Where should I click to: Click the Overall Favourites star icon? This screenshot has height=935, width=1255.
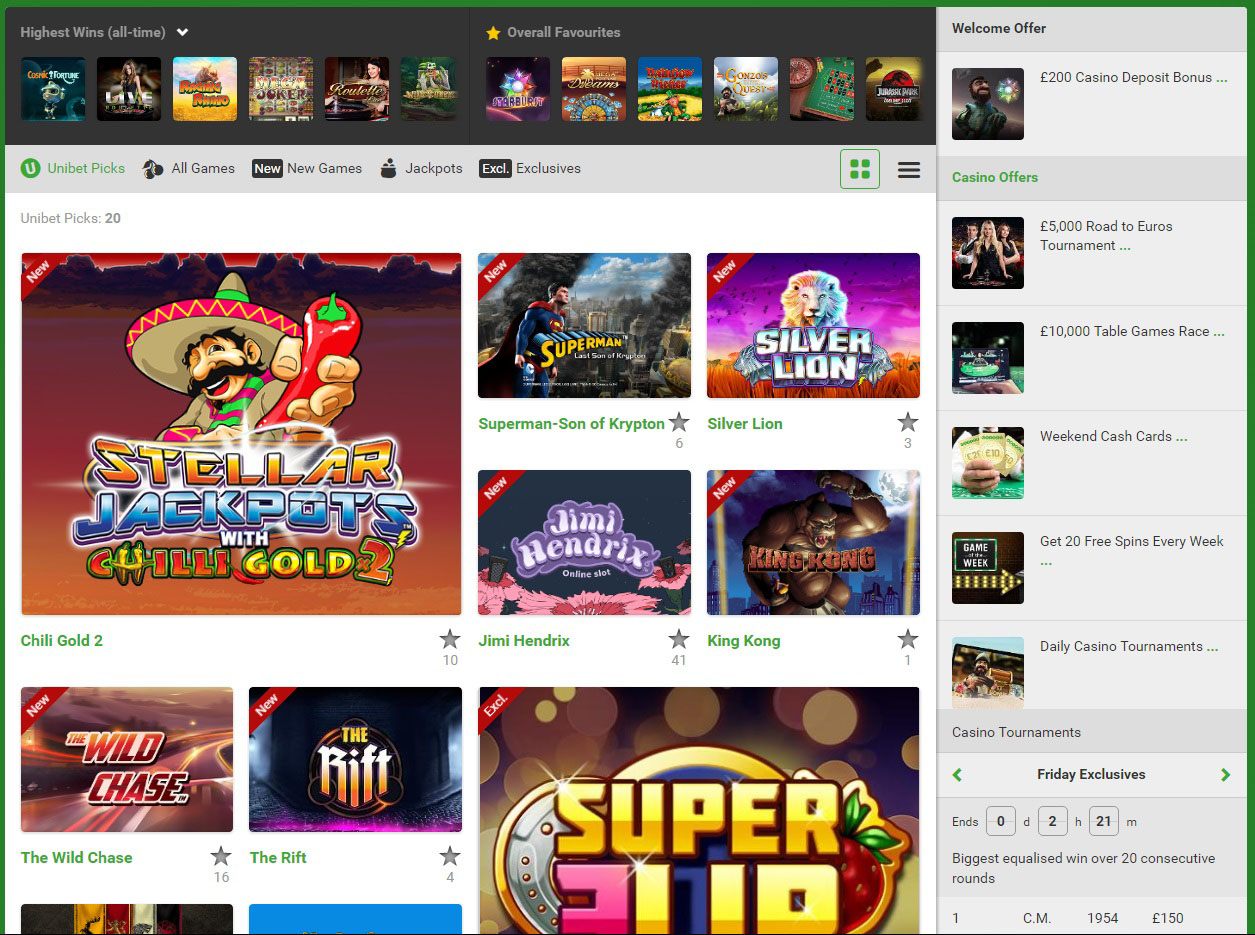493,32
